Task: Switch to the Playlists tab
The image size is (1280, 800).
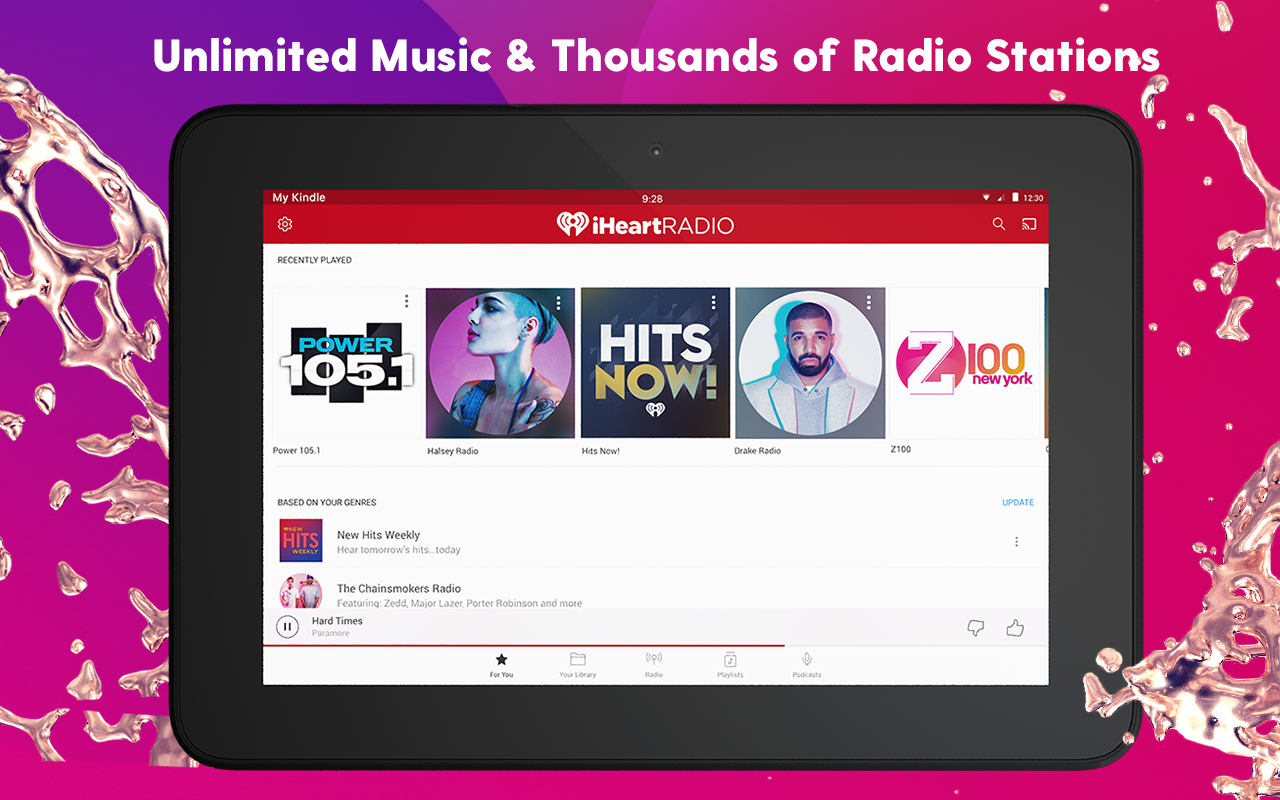Action: [x=730, y=665]
